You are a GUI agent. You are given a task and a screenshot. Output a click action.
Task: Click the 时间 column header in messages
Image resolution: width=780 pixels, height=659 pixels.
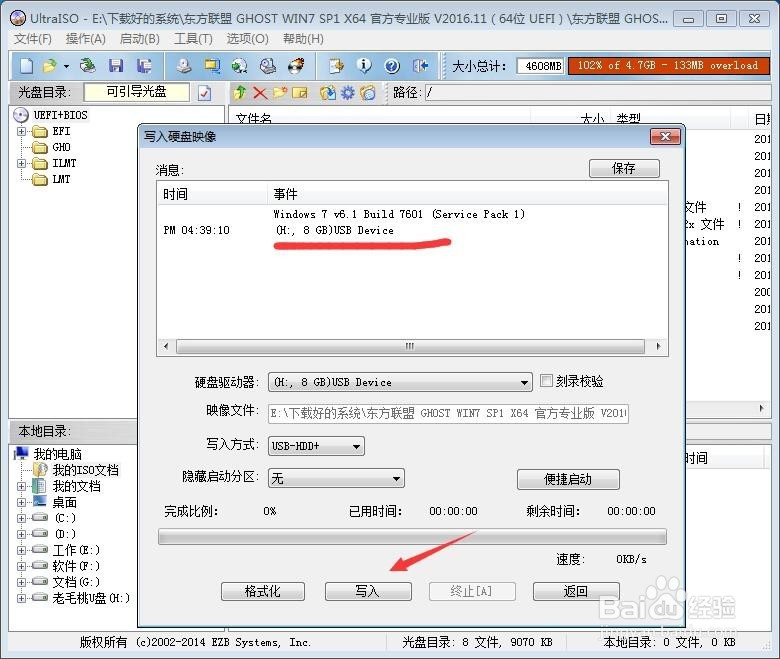click(212, 194)
